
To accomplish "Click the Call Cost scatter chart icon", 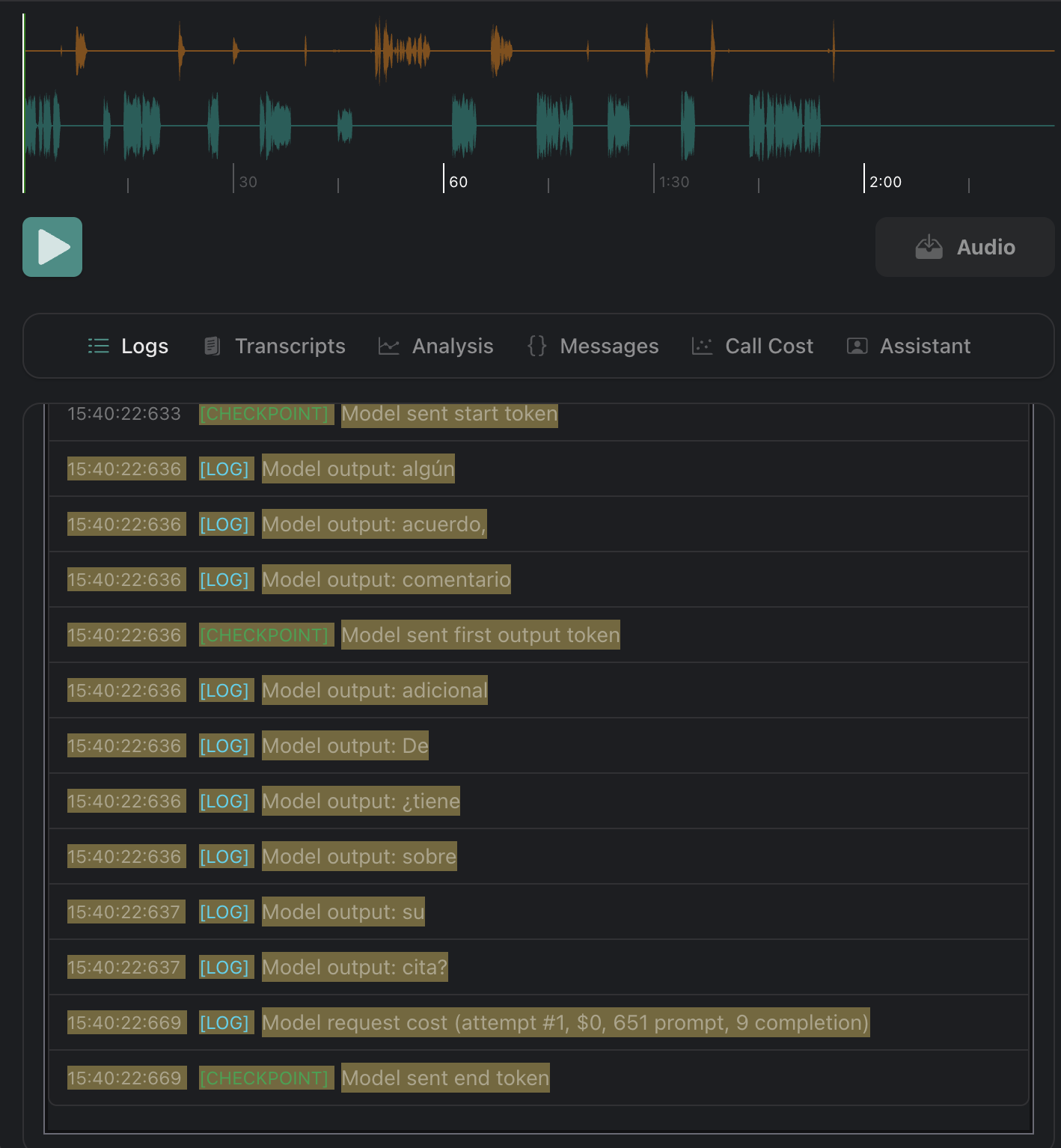I will (x=702, y=346).
